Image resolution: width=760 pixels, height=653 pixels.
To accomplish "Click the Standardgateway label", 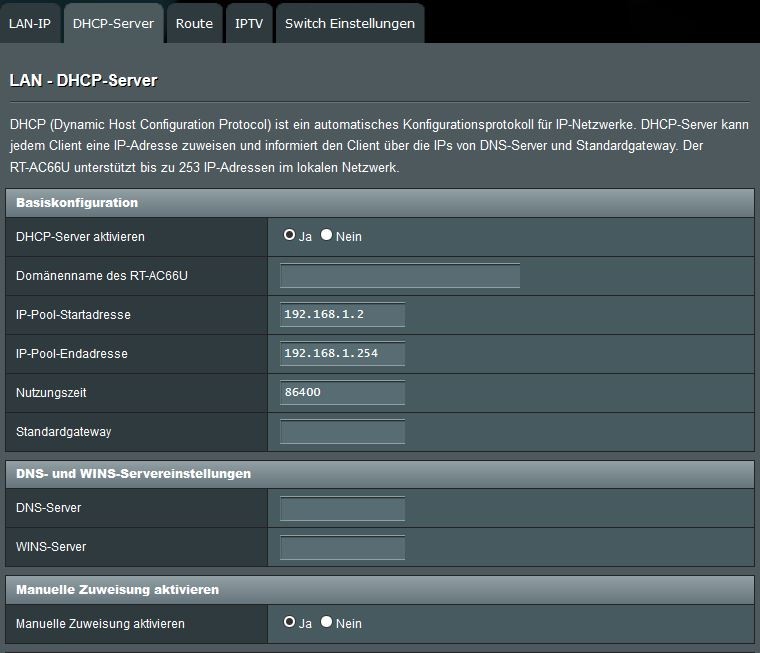I will point(63,431).
